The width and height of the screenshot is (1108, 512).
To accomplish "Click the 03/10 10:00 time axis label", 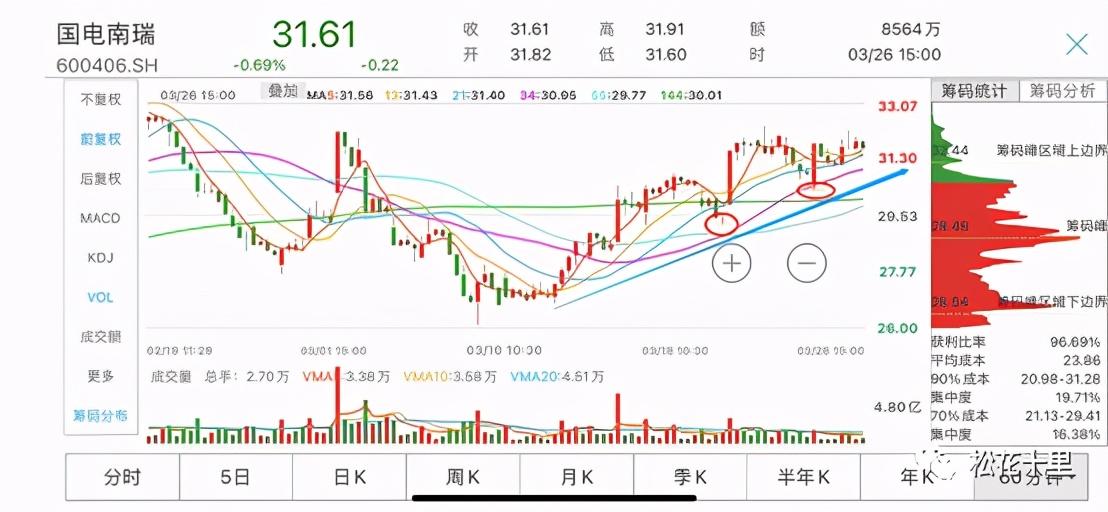I will (505, 350).
